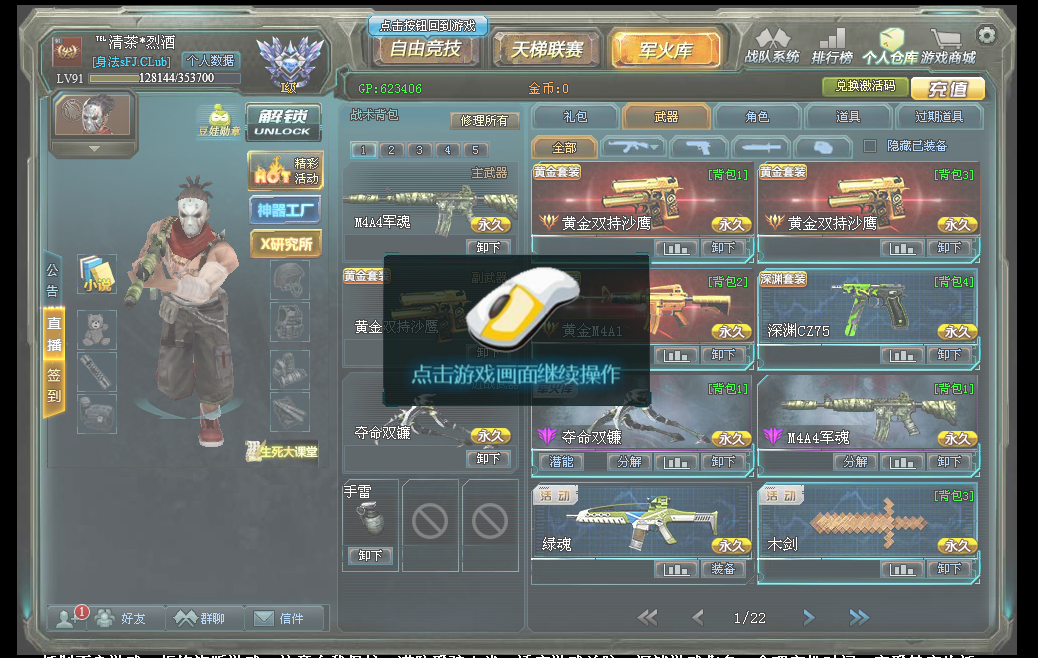Image resolution: width=1038 pixels, height=658 pixels.
Task: Expand the avatar dropdown arrow
Action: coord(94,148)
